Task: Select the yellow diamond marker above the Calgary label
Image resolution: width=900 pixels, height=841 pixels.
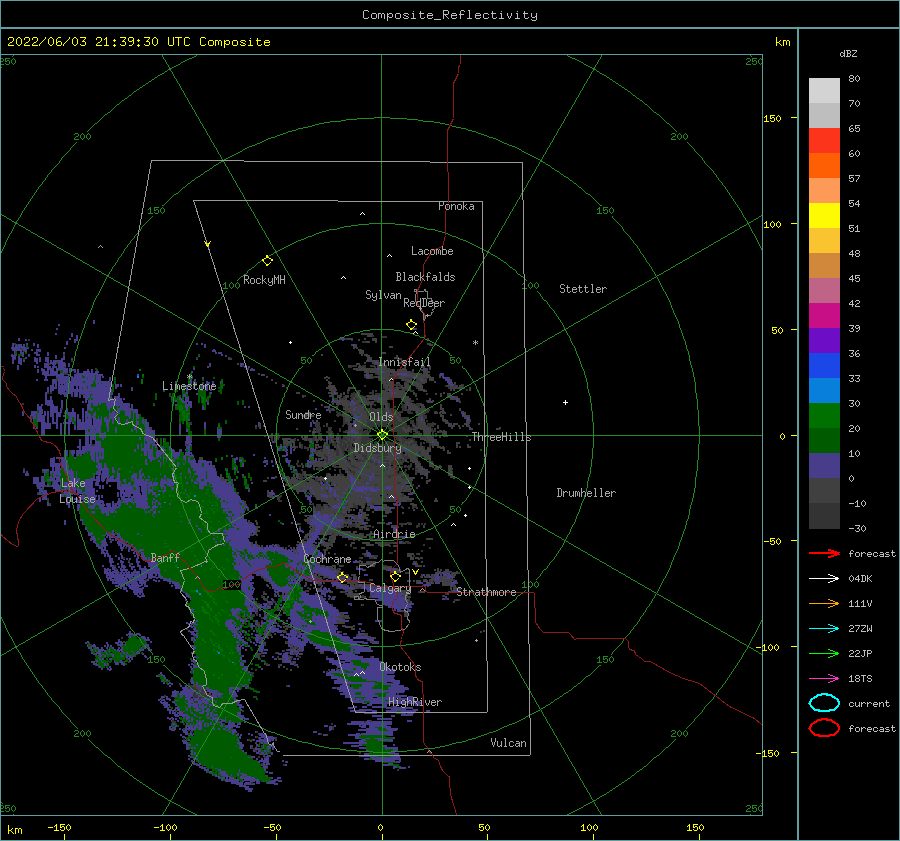Action: (395, 576)
